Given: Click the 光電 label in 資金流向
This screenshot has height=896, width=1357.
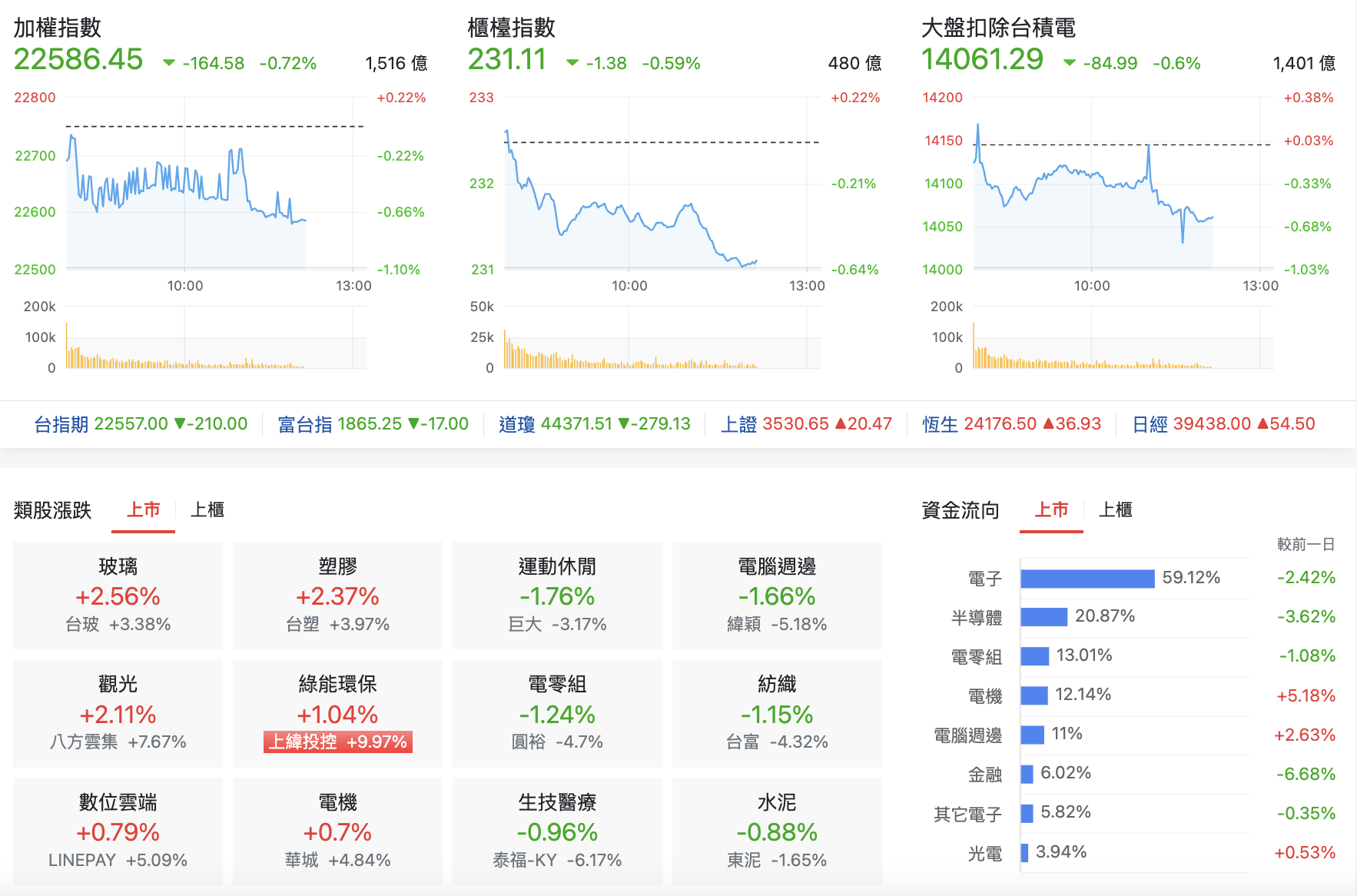Looking at the screenshot, I should pyautogui.click(x=985, y=853).
